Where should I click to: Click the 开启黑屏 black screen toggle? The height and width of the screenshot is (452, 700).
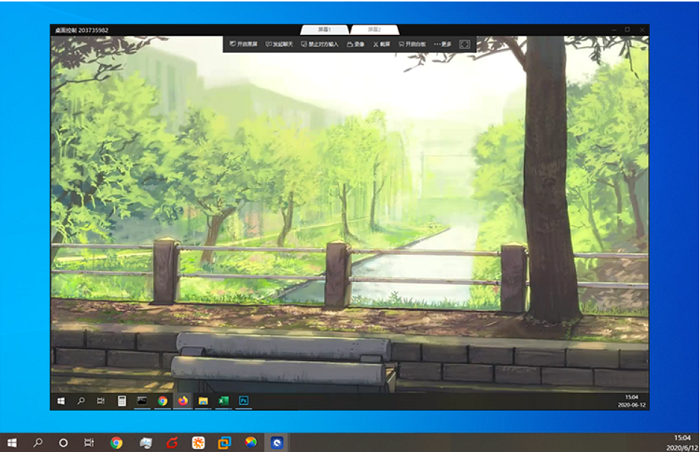click(x=243, y=44)
